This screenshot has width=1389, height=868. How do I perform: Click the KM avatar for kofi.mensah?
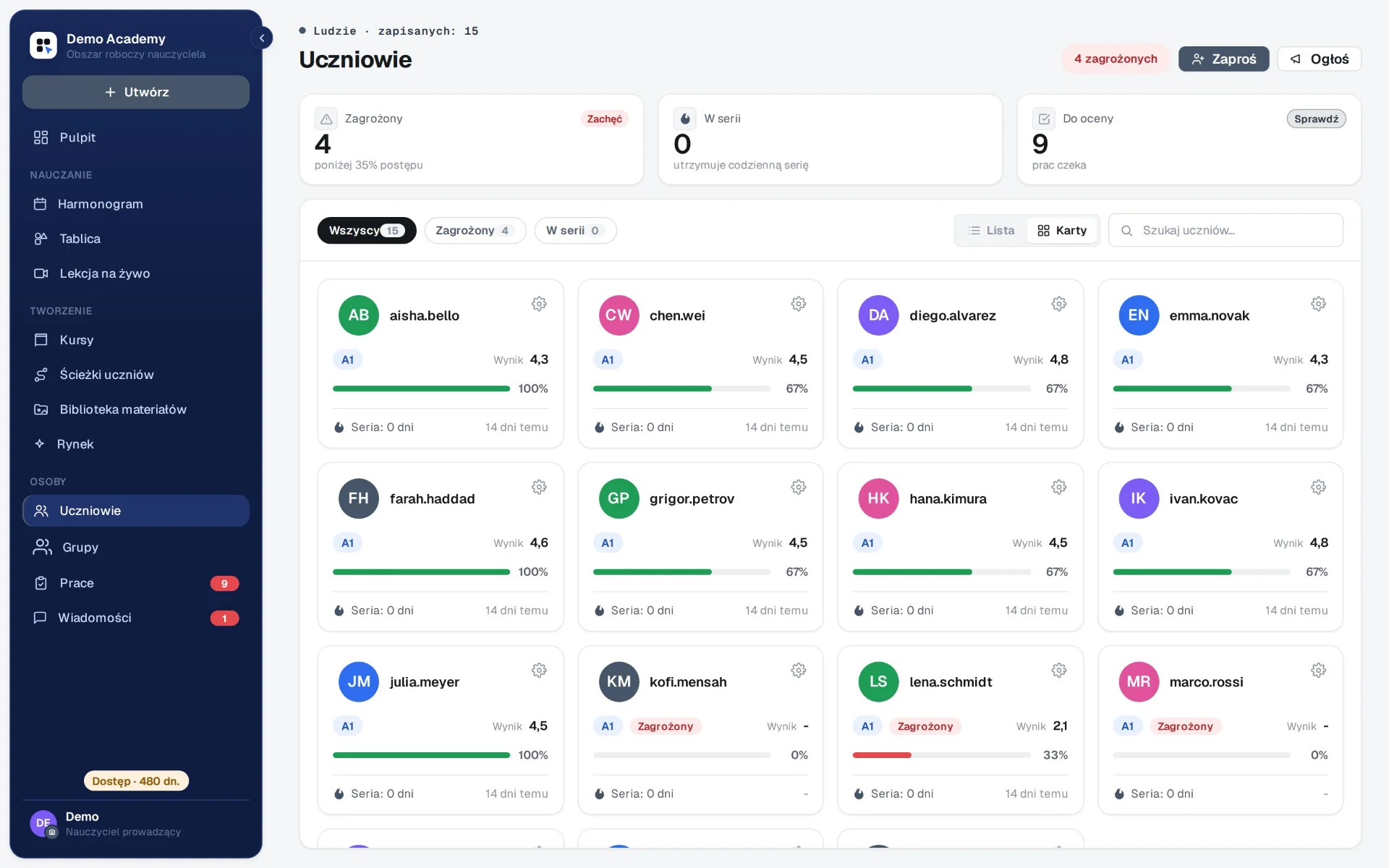point(619,681)
